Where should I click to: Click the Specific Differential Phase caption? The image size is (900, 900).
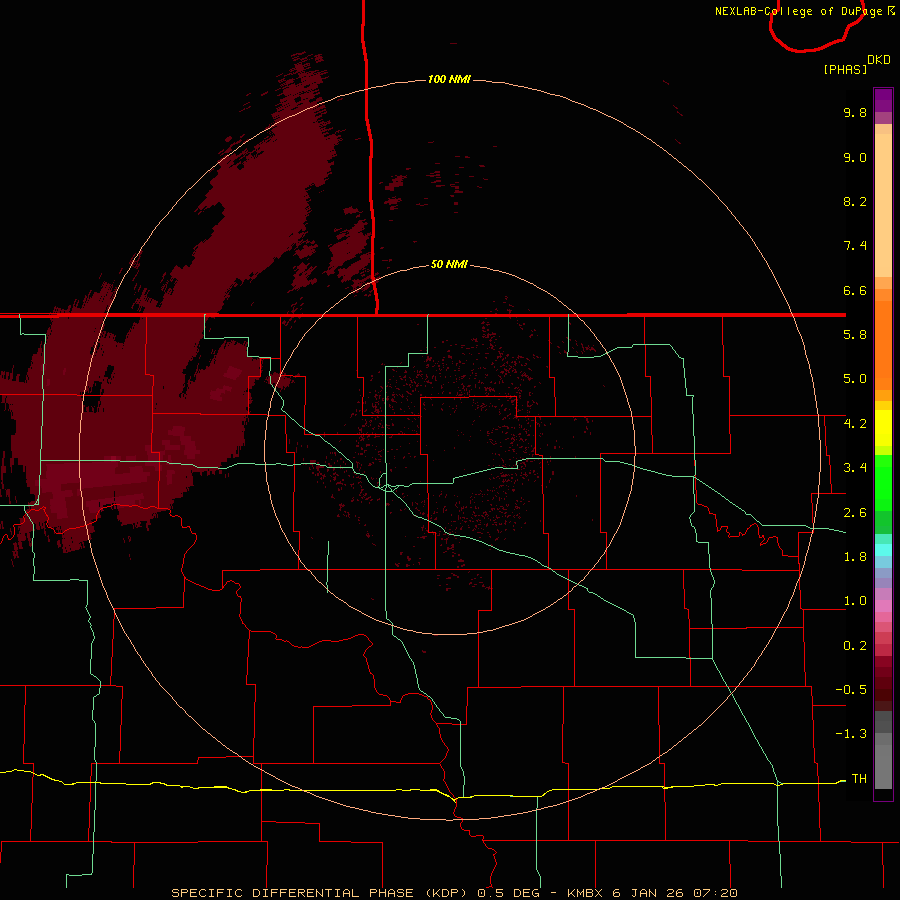click(454, 893)
